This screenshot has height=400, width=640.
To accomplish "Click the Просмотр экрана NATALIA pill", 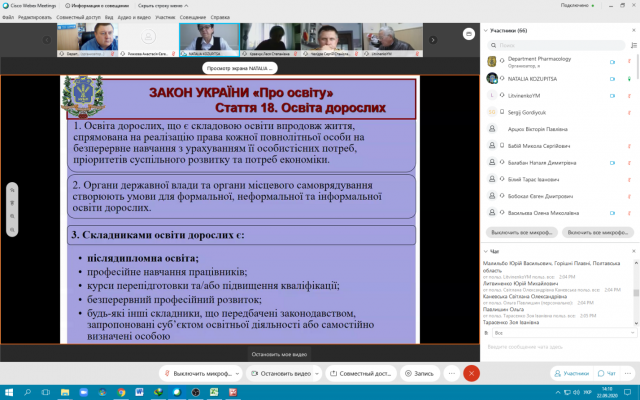I will (240, 68).
